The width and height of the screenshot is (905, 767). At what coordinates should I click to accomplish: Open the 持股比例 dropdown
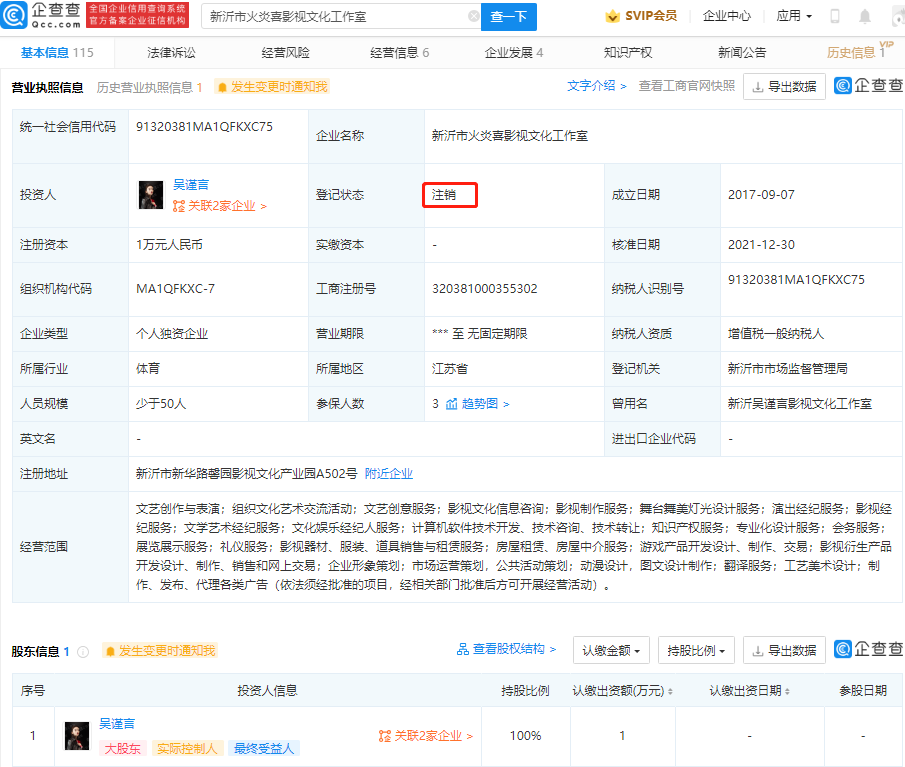(x=696, y=650)
